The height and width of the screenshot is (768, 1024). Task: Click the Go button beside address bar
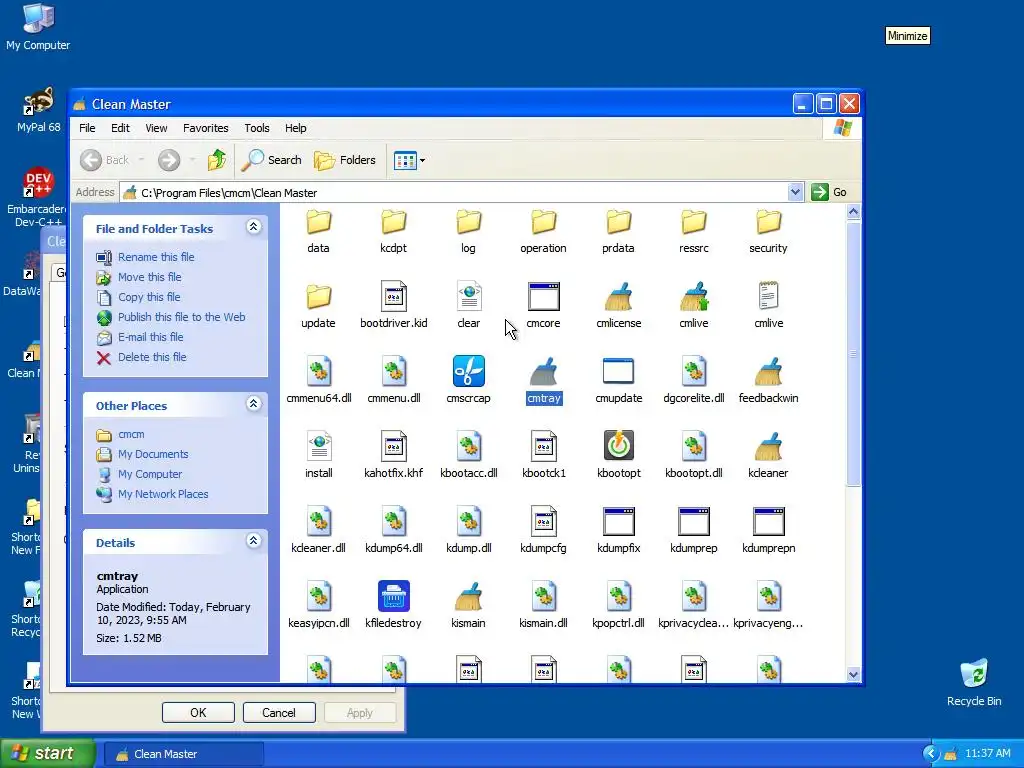click(829, 192)
